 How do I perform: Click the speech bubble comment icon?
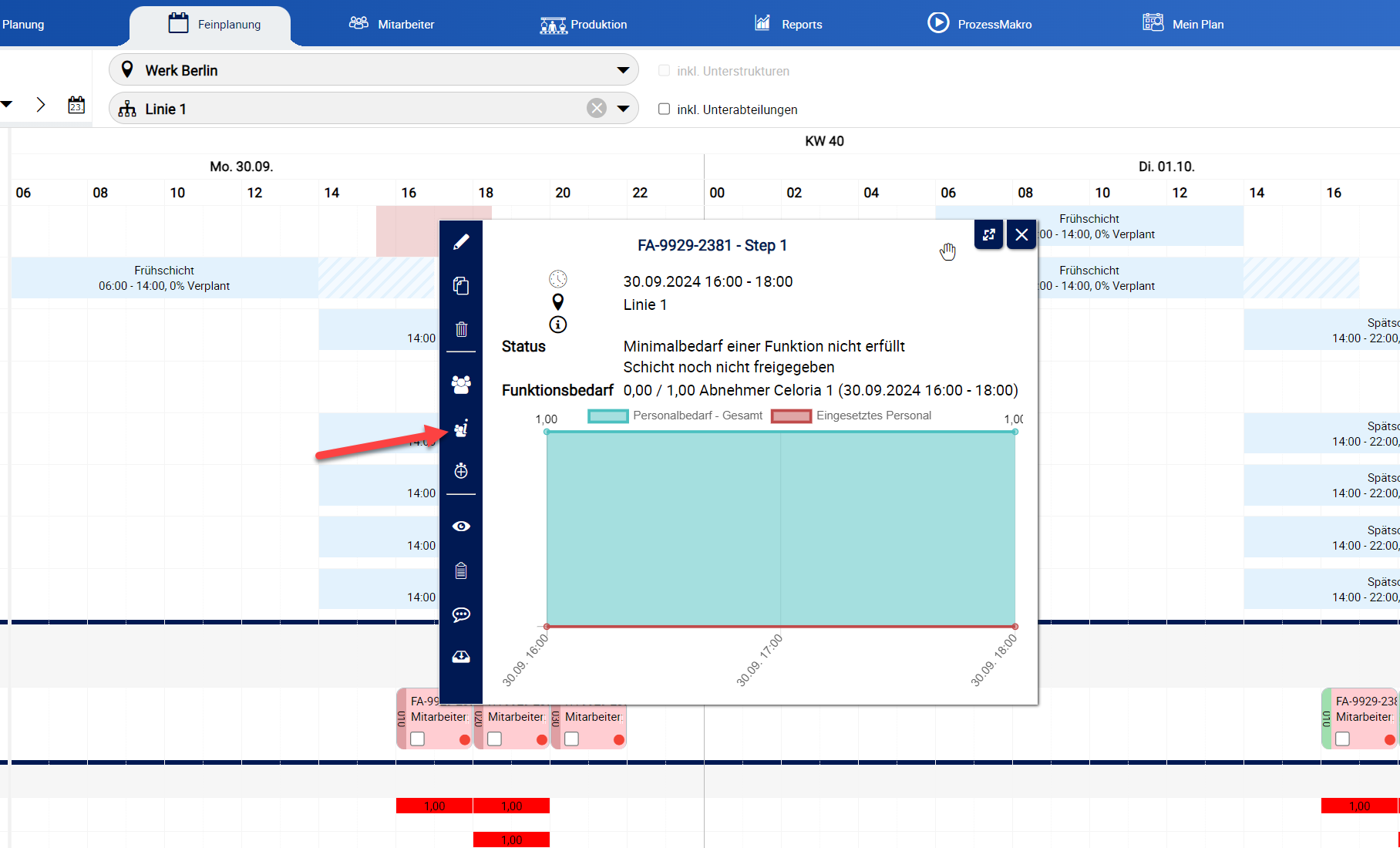coord(461,614)
